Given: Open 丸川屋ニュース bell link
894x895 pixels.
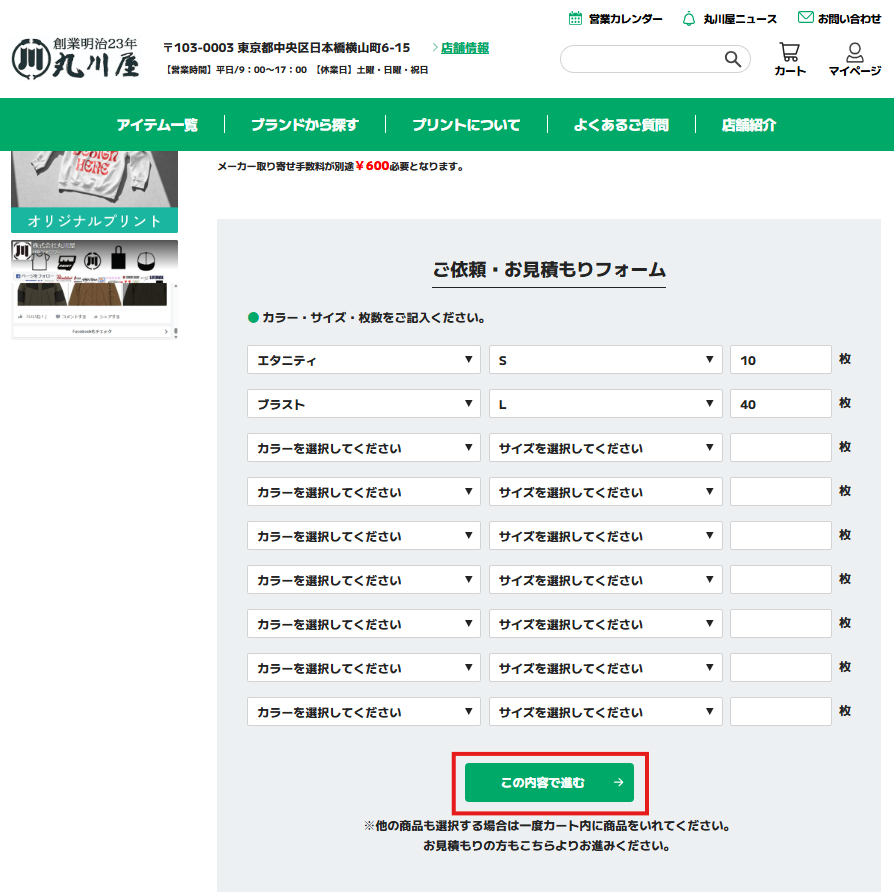Looking at the screenshot, I should click(x=730, y=19).
